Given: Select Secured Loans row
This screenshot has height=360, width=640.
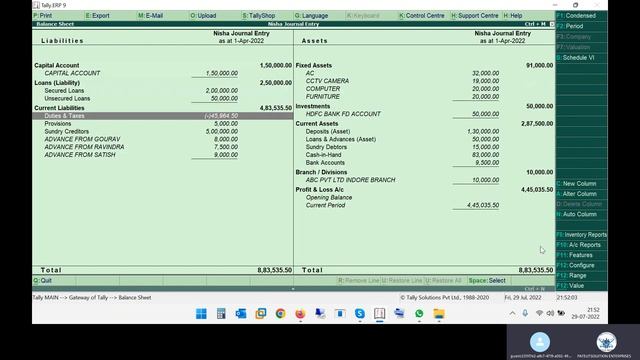Looking at the screenshot, I should pyautogui.click(x=162, y=91).
